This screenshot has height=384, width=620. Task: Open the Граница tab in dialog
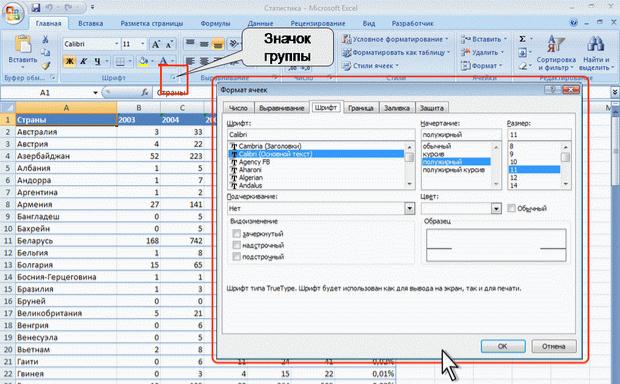pyautogui.click(x=361, y=108)
